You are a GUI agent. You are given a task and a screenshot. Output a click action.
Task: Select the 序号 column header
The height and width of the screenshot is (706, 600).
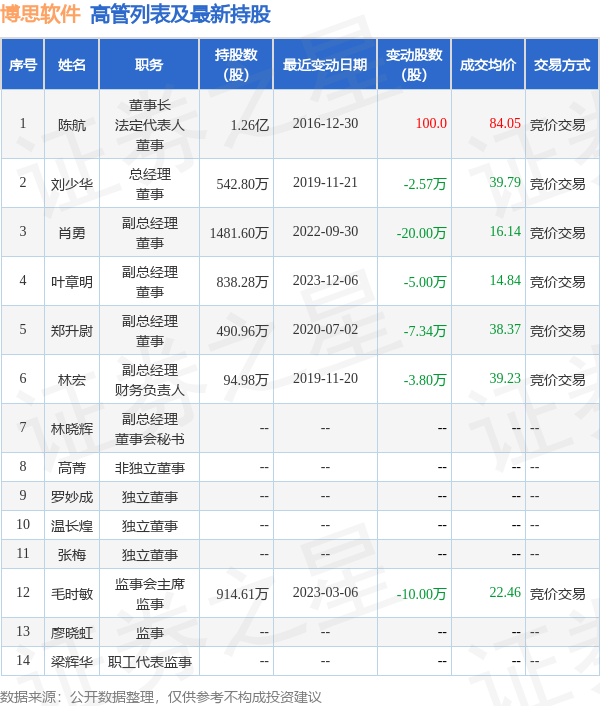pos(23,65)
